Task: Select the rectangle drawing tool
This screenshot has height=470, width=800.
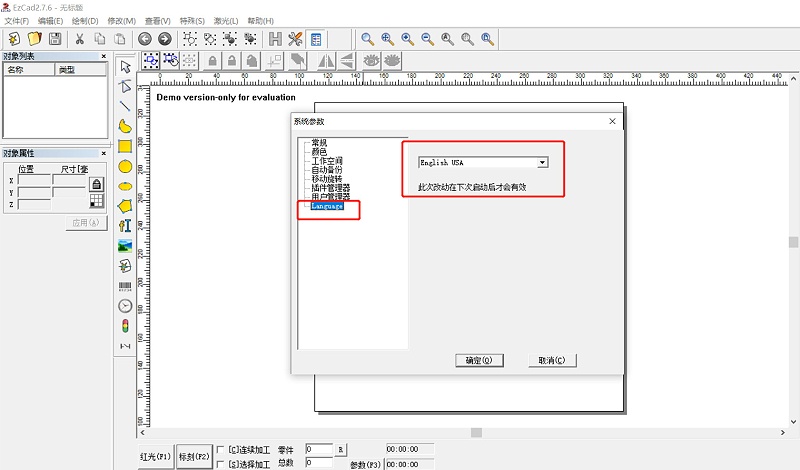Action: (125, 146)
